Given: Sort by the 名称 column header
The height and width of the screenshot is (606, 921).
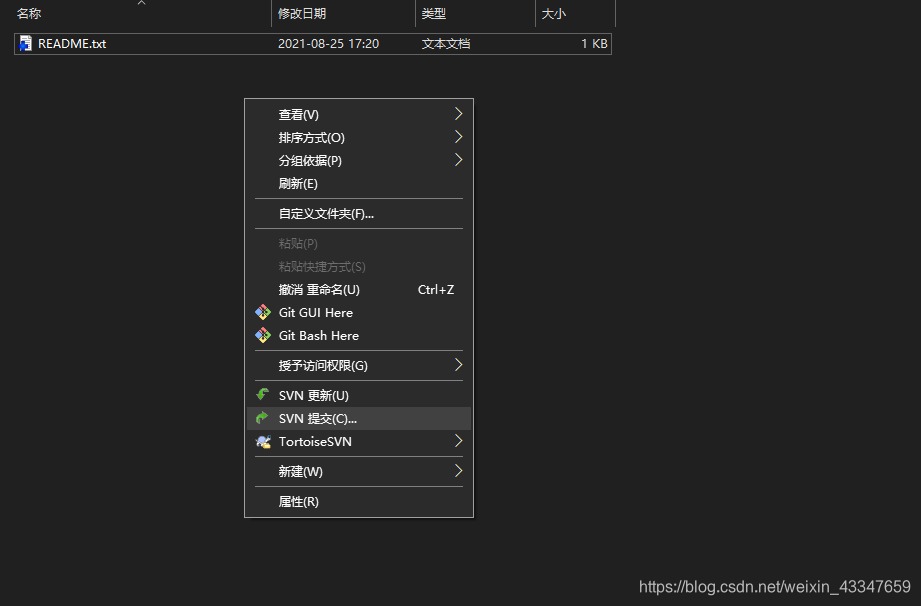Looking at the screenshot, I should (142, 13).
